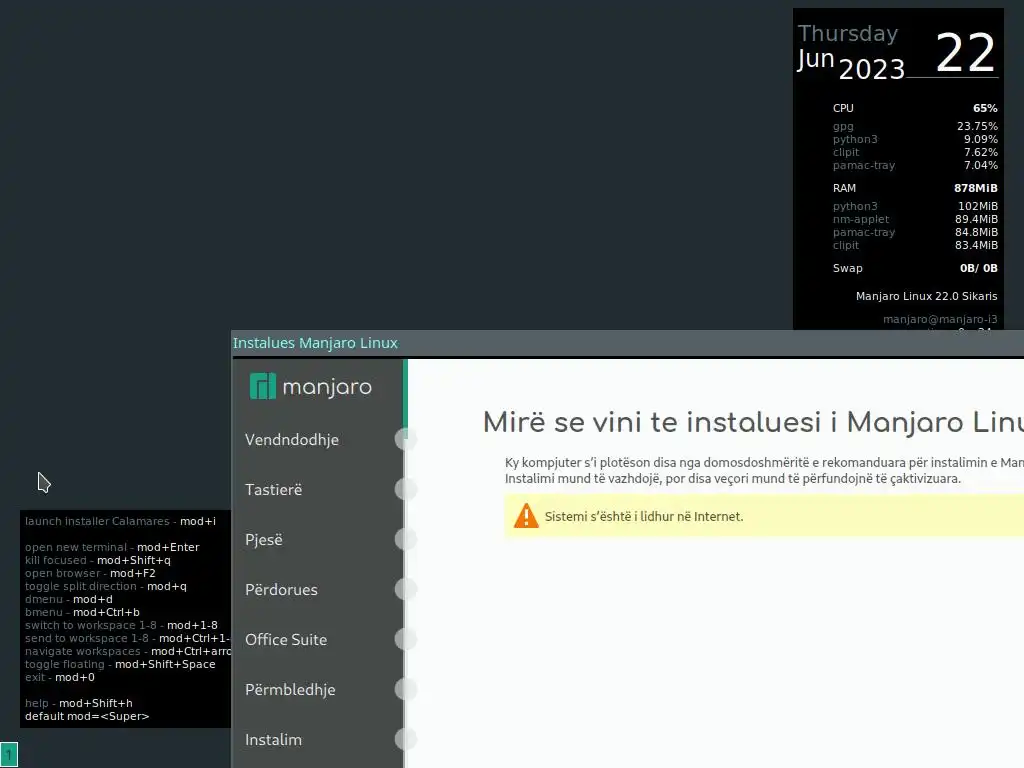This screenshot has height=768, width=1024.
Task: Select the Pjesë step in sidebar
Action: tap(264, 539)
